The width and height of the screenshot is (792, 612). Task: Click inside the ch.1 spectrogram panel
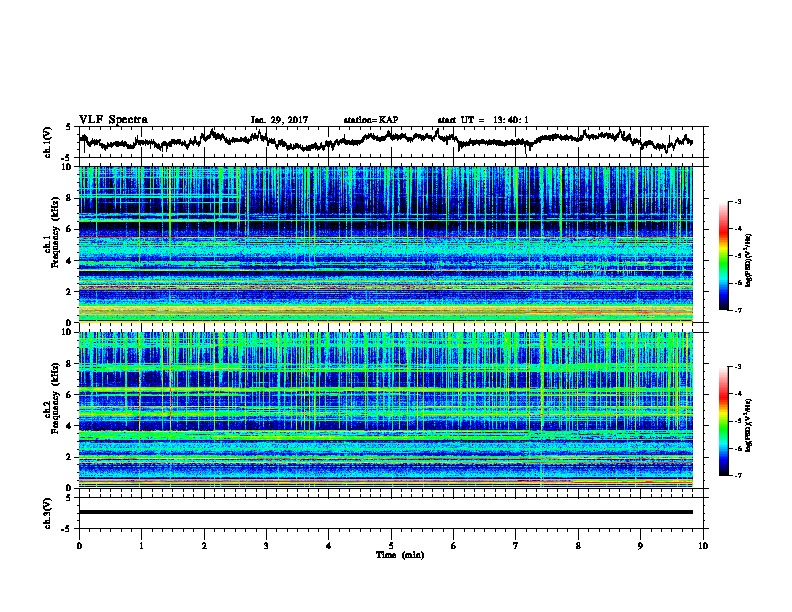(x=386, y=244)
